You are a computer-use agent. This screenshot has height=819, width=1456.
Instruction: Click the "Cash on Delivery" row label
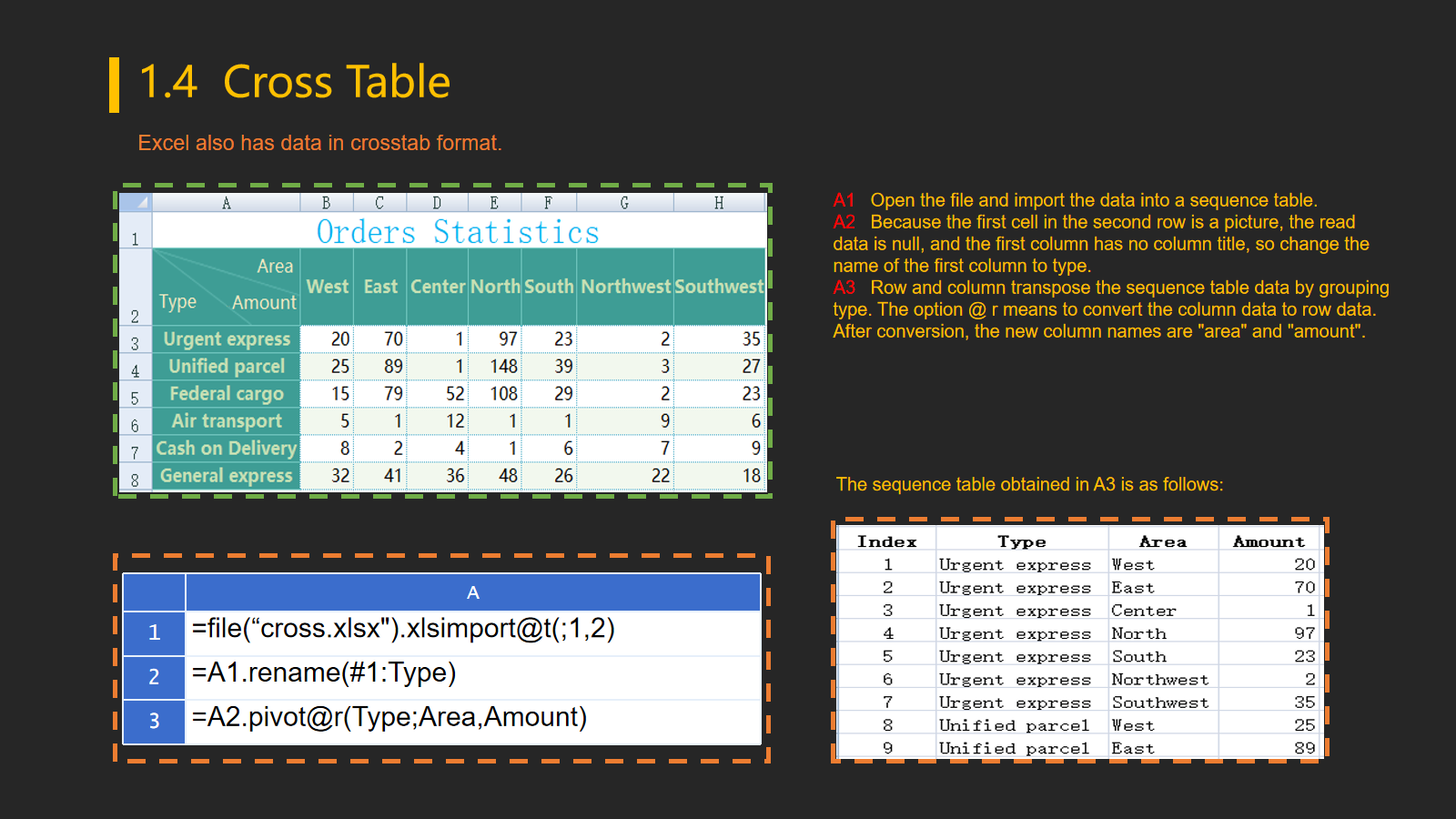pyautogui.click(x=226, y=449)
